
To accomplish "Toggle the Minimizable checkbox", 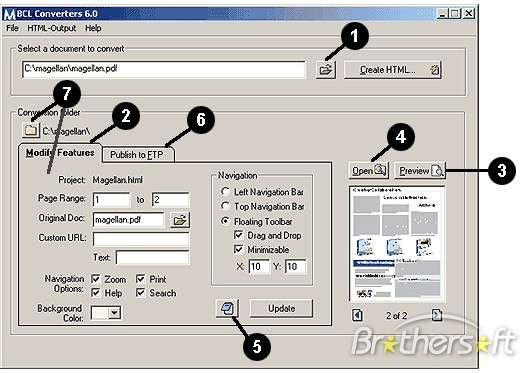I will [239, 249].
